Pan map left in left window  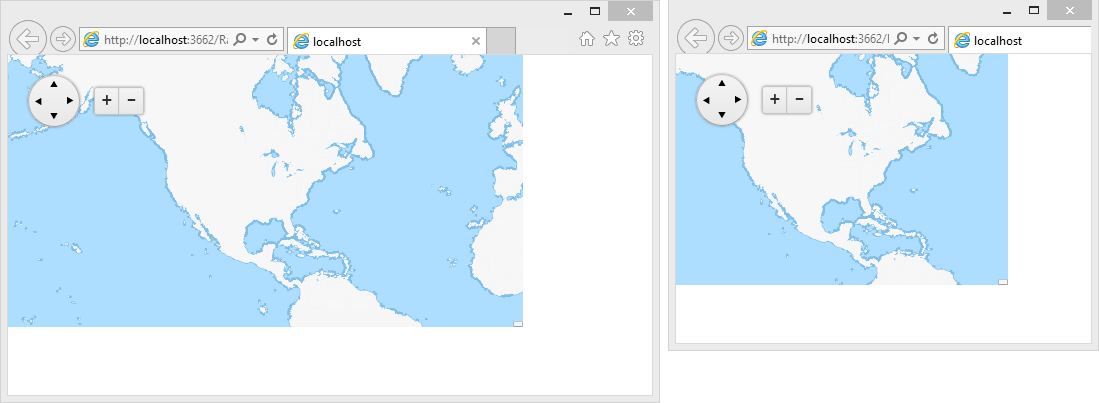[x=39, y=100]
